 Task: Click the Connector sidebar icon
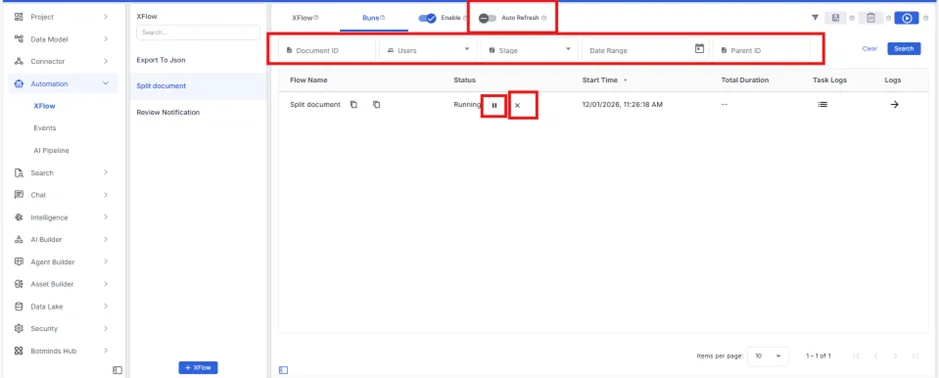coord(19,61)
